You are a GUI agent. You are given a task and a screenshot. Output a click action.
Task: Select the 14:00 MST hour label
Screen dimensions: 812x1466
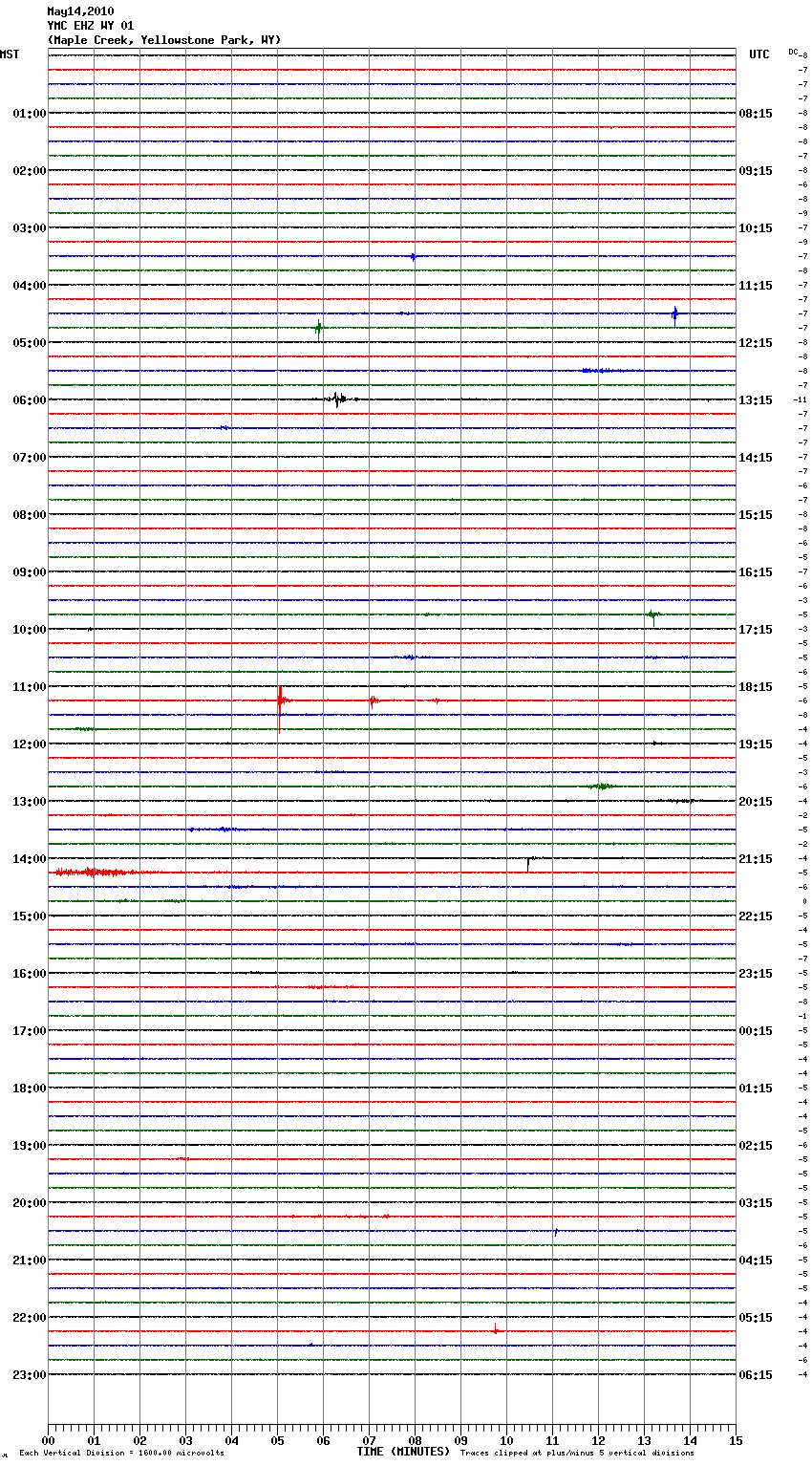[x=30, y=858]
